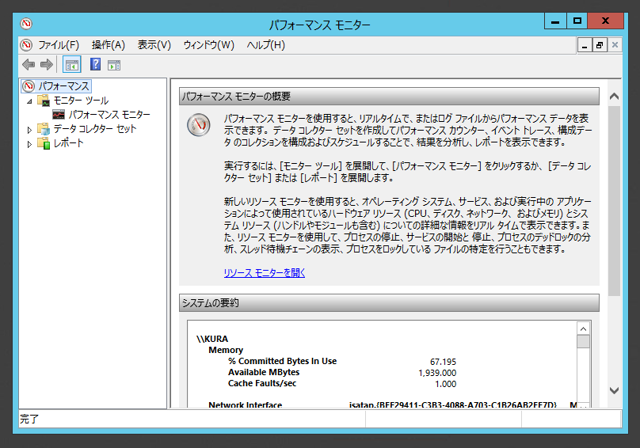640x448 pixels.
Task: Click the value 1,939.000
Action: 438,373
